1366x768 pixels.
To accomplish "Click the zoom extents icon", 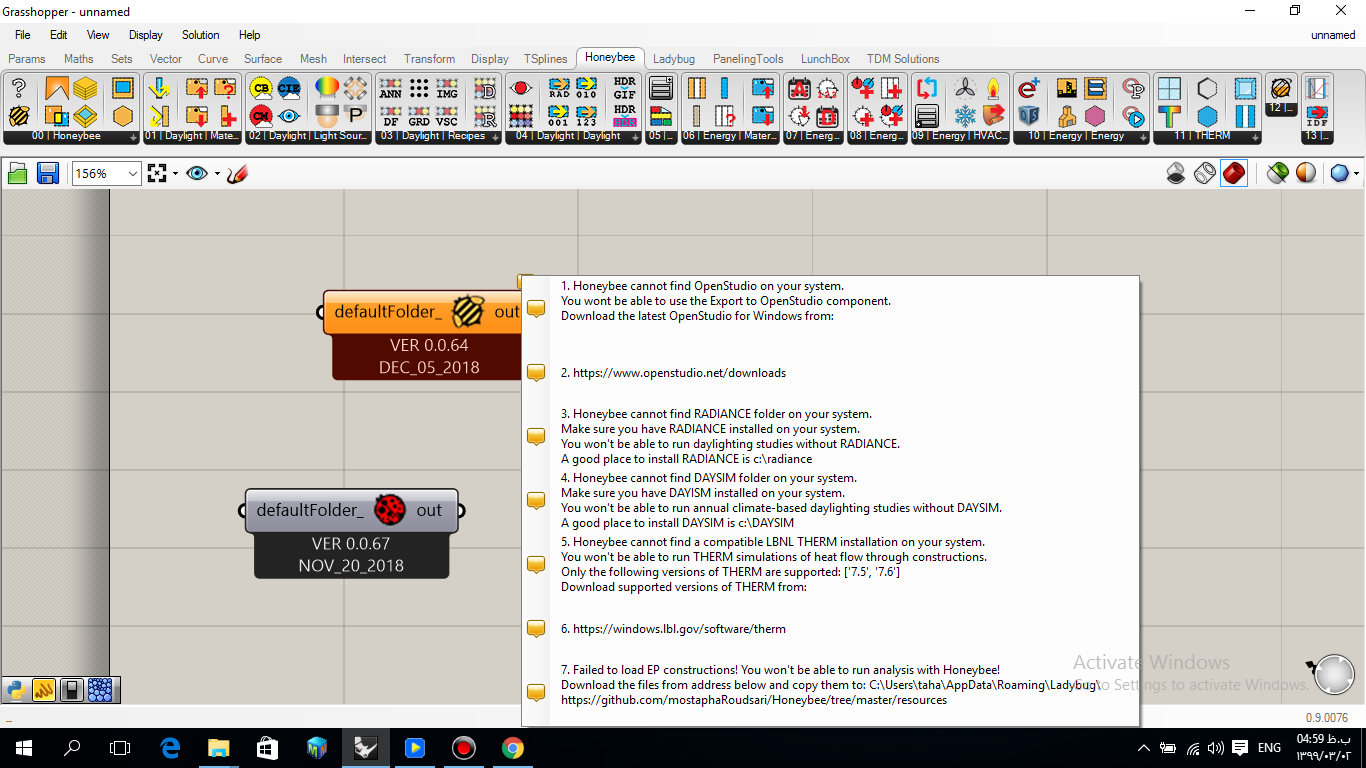I will tap(157, 174).
